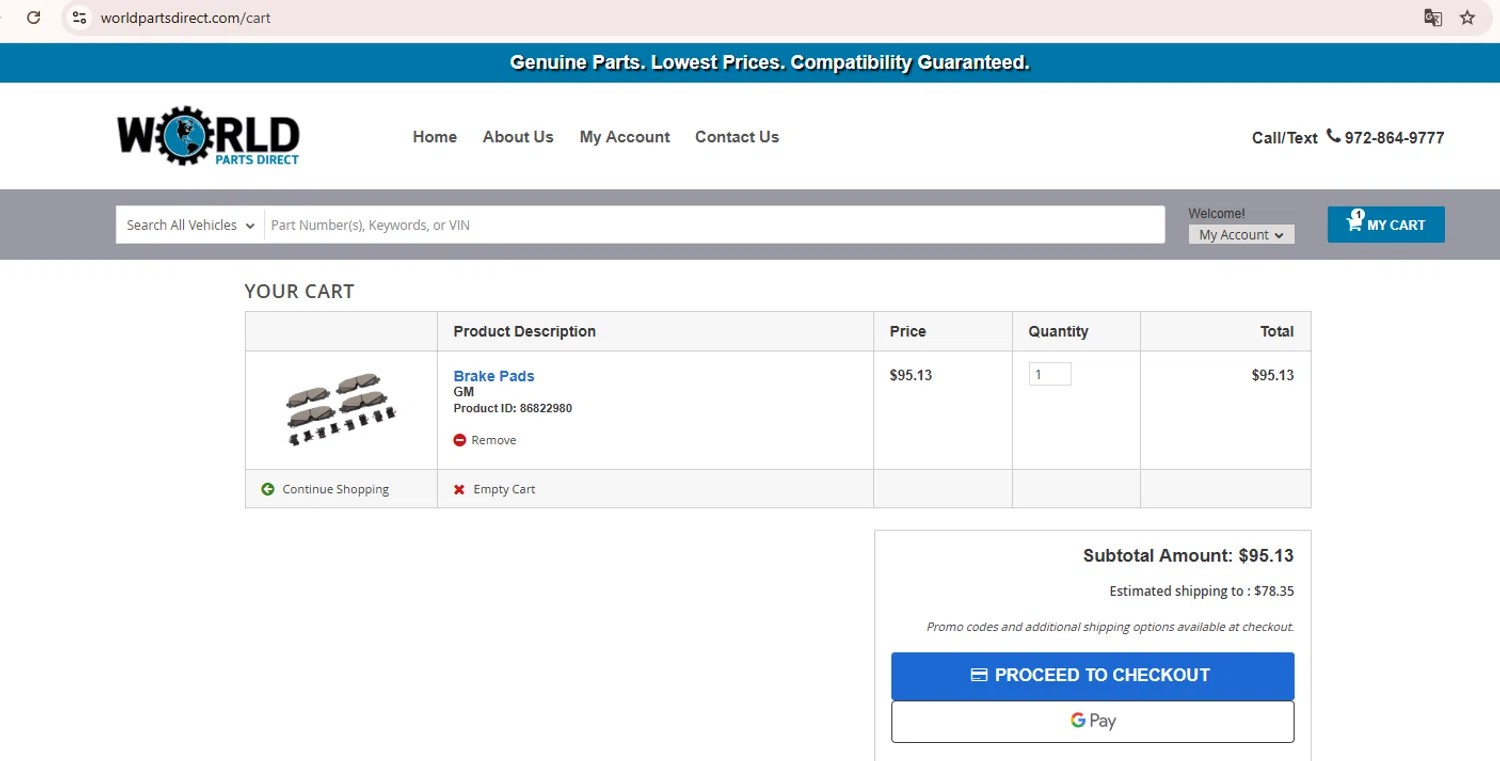Screen dimensions: 1500x761
Task: Click Continue Shopping link
Action: [x=336, y=489]
